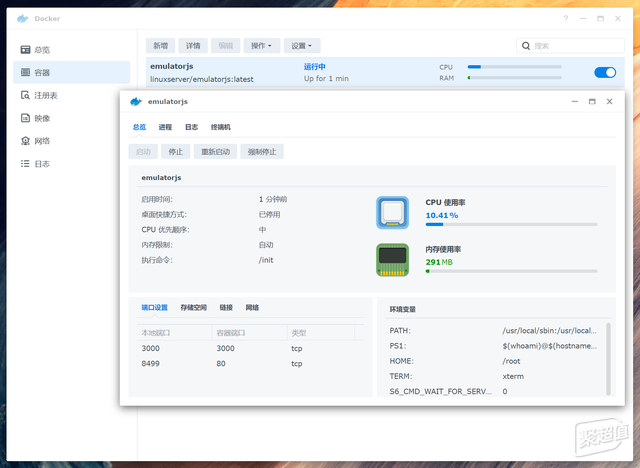Image resolution: width=640 pixels, height=468 pixels.
Task: Click the disabled 编辑 edit button
Action: point(226,46)
